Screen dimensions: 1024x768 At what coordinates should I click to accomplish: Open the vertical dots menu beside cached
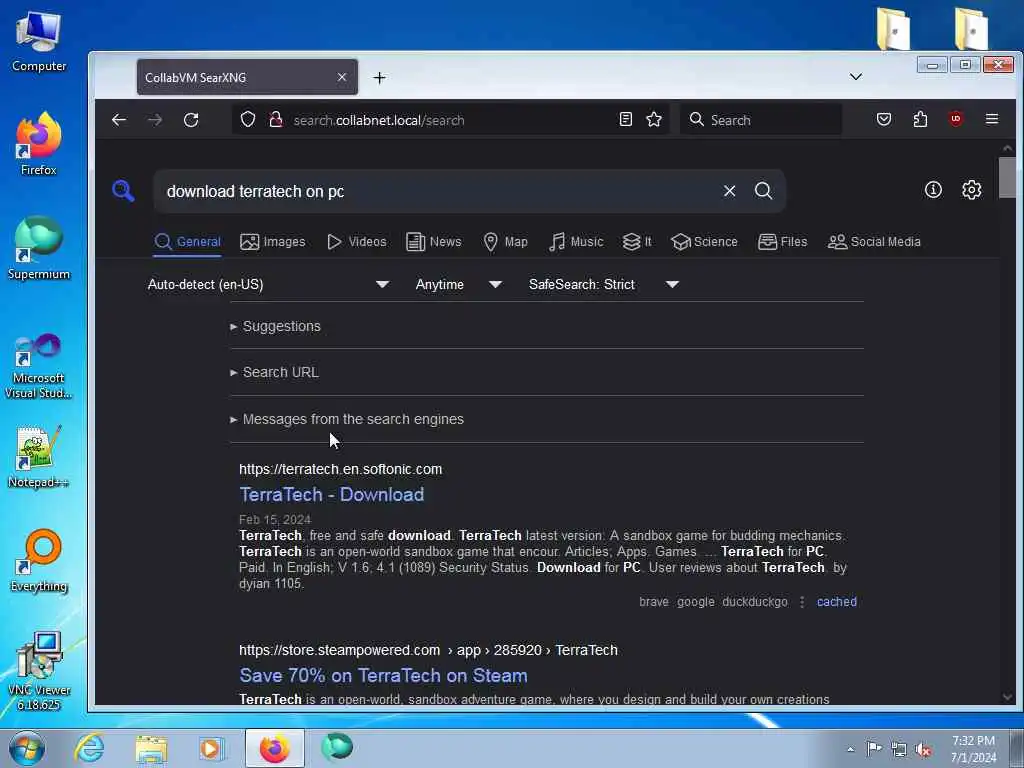click(x=802, y=601)
